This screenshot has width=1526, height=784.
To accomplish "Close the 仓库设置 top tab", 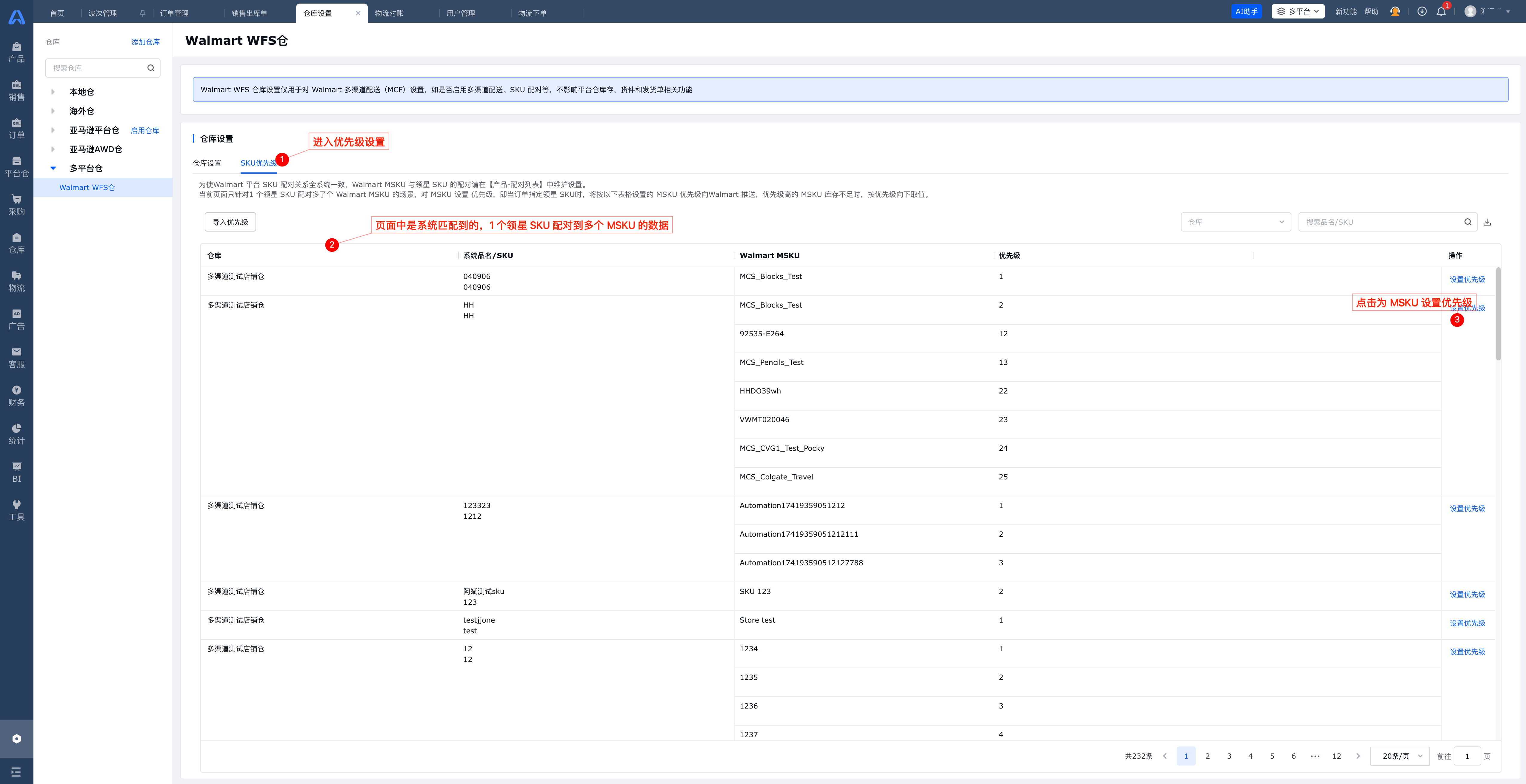I will (358, 13).
